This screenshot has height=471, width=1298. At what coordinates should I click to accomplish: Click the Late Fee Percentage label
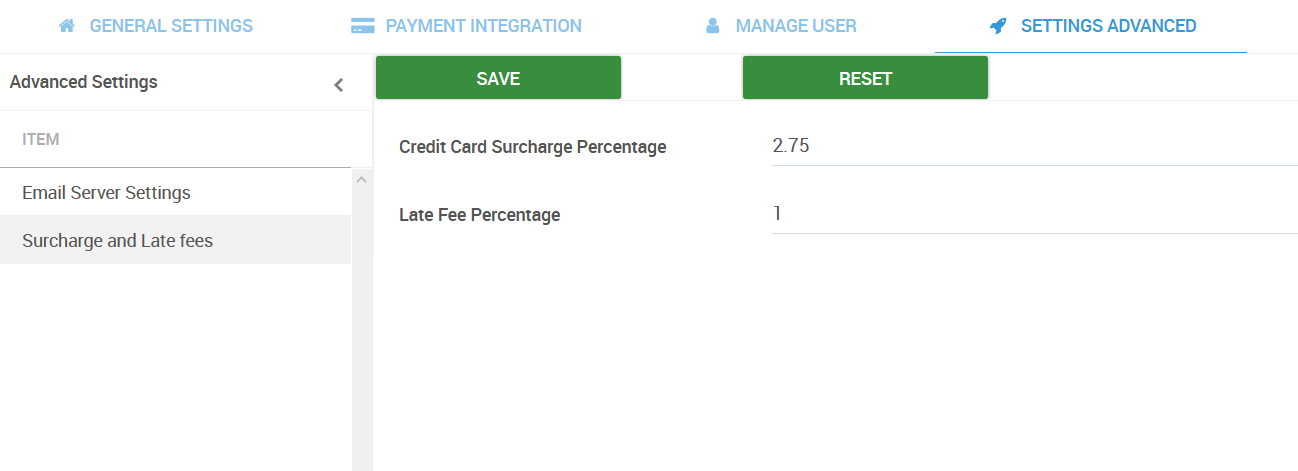click(x=479, y=214)
